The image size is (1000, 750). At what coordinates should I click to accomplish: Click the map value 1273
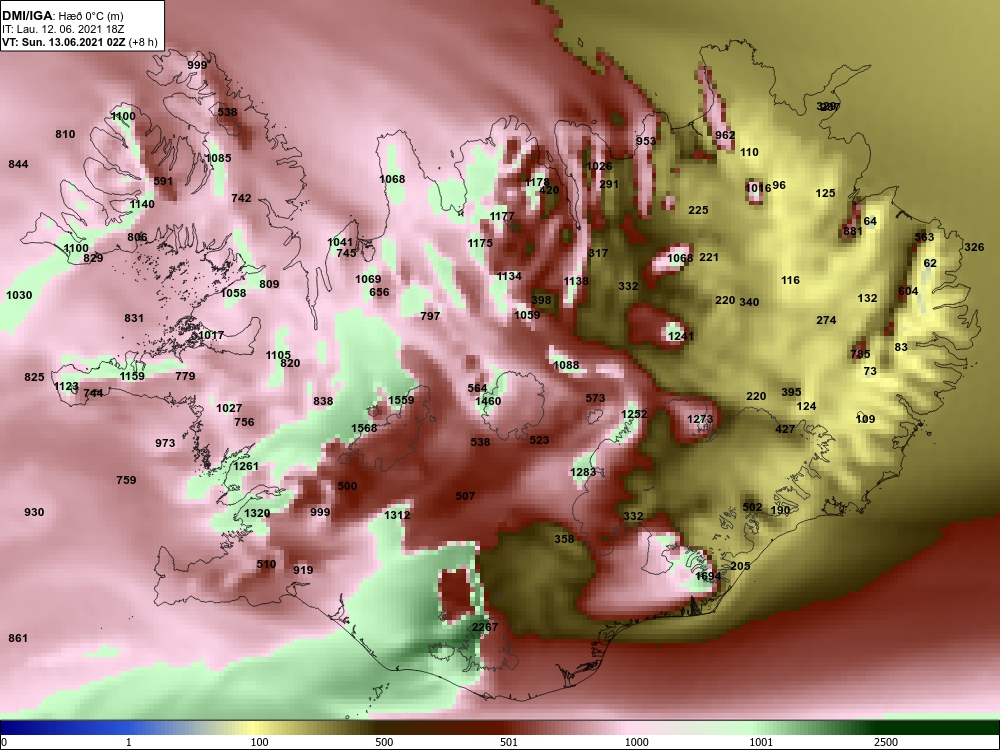click(x=700, y=419)
